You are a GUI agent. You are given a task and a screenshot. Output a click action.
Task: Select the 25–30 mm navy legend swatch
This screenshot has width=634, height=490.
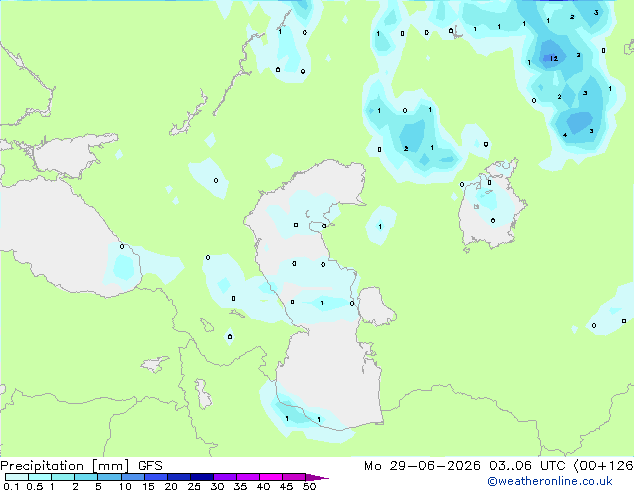(202, 477)
